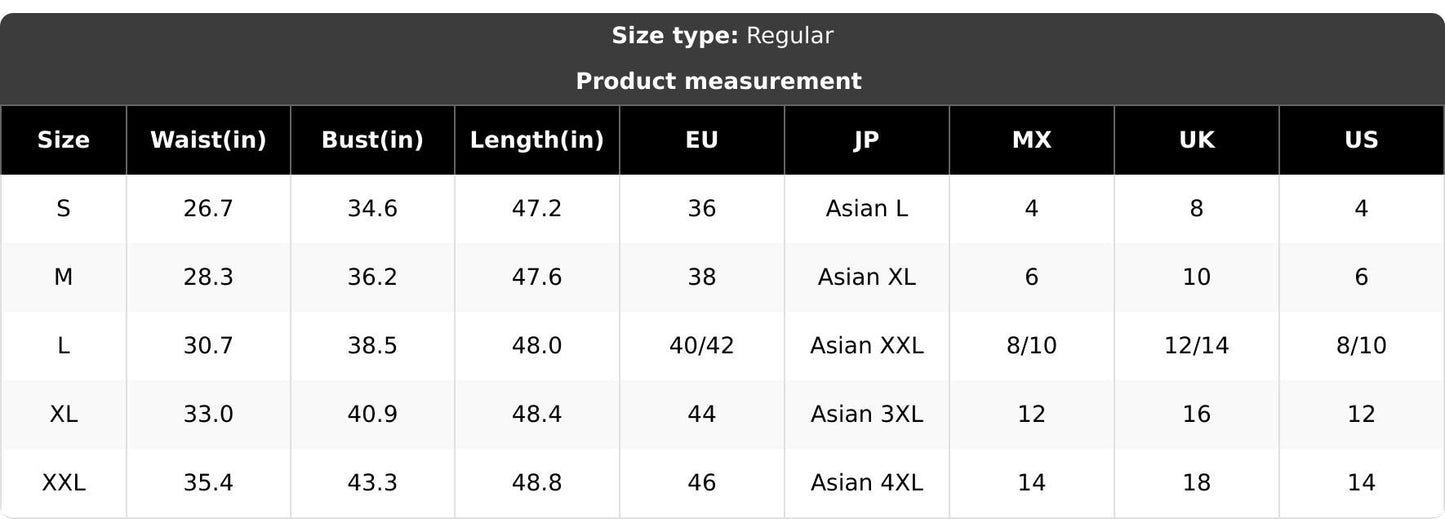Click the EU column header

pyautogui.click(x=702, y=140)
